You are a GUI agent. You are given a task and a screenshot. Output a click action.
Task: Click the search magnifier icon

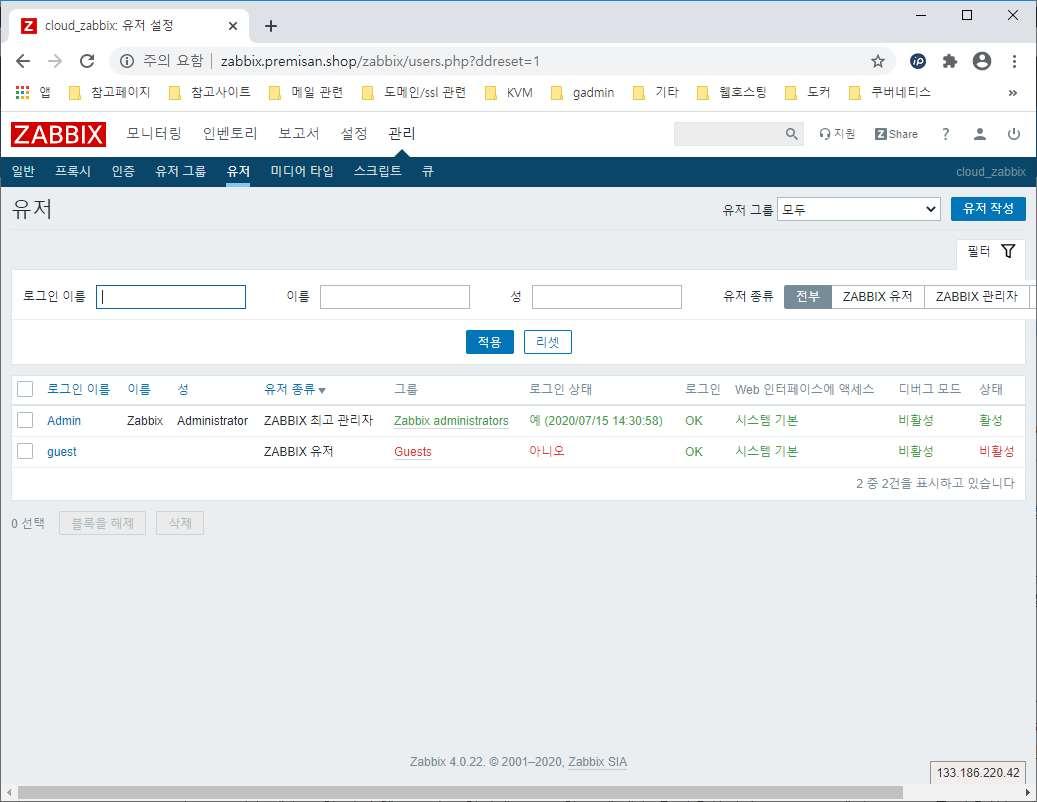click(791, 134)
